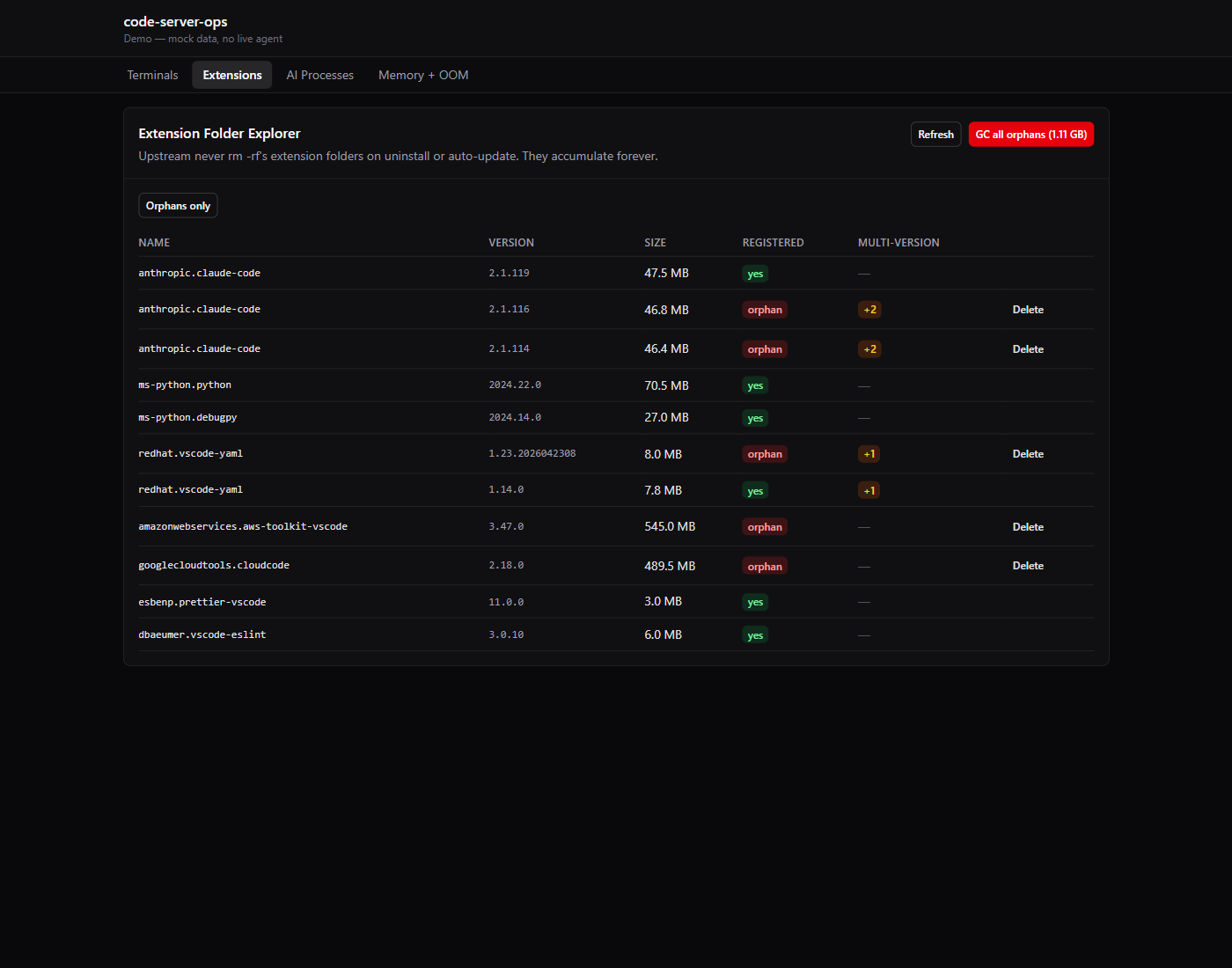Click the orphan badge for amazonwebservices.aws-toolkit-vscode
This screenshot has height=968, width=1232.
coord(765,527)
